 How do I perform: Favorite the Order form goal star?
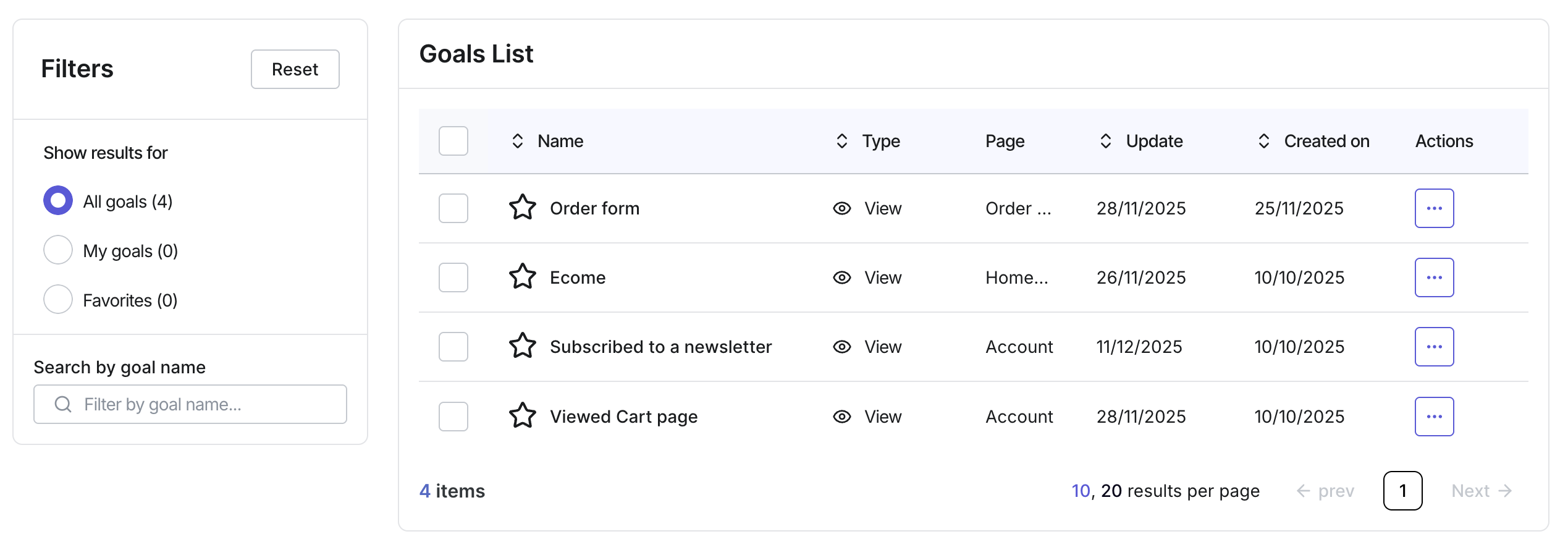click(x=522, y=208)
